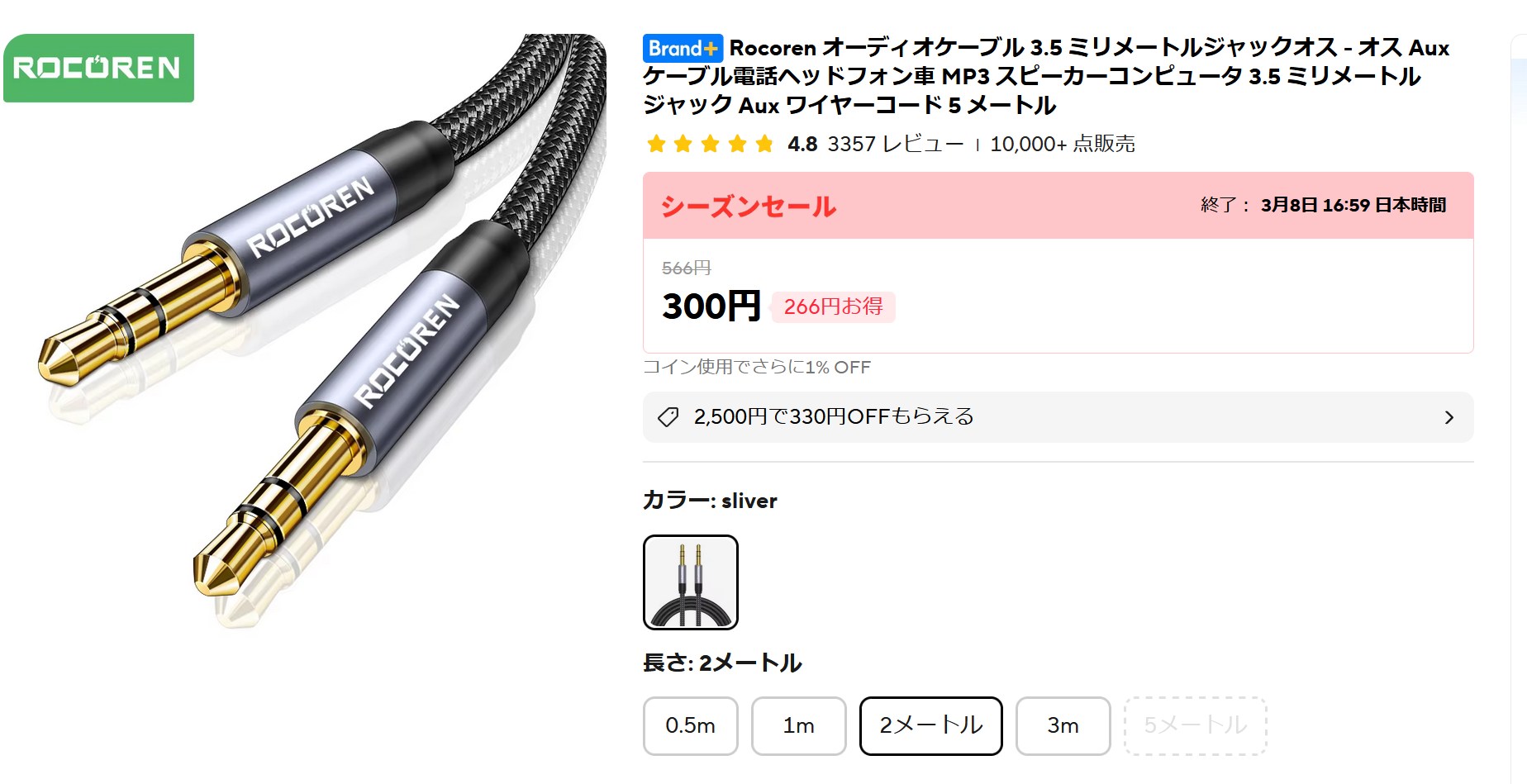The width and height of the screenshot is (1527, 784).
Task: Click the disabled 5メートル length option
Action: (x=1195, y=725)
